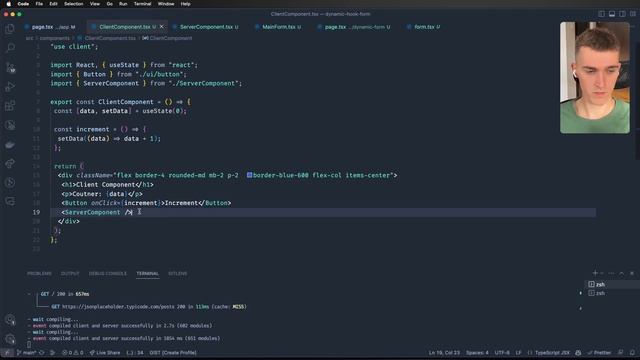This screenshot has height=360, width=640.
Task: Open the Explorer view in activity bar
Action: tap(10, 28)
